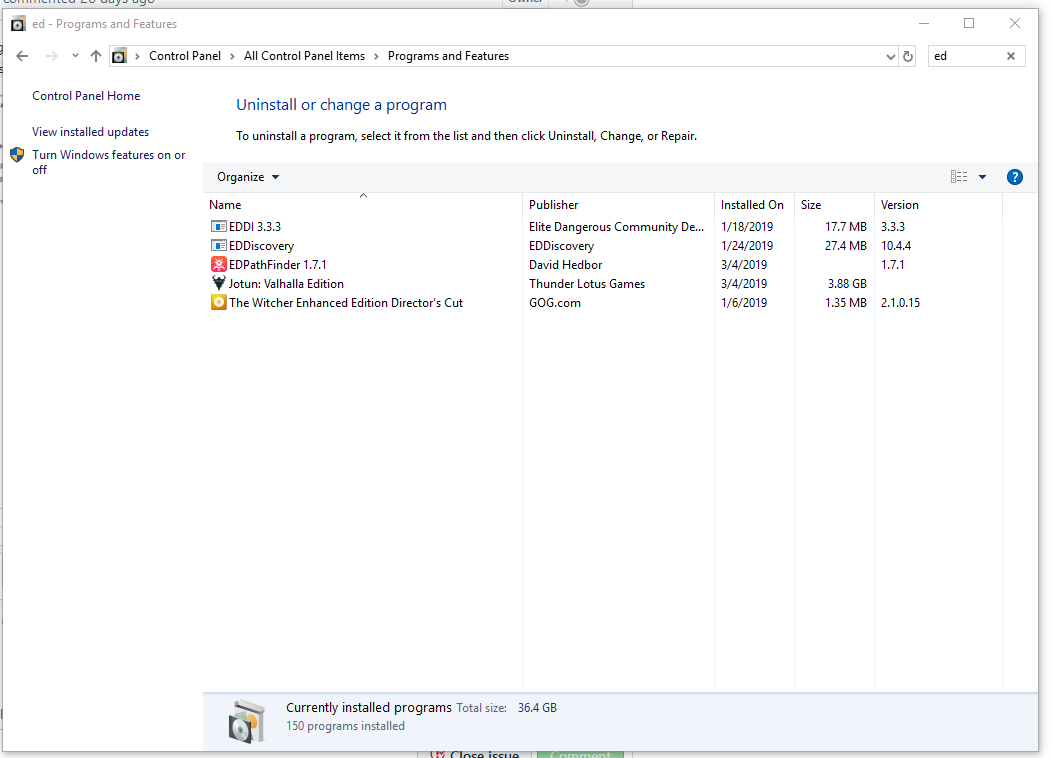Click the 27.4 MB size value
This screenshot has height=758, width=1052.
(x=845, y=246)
